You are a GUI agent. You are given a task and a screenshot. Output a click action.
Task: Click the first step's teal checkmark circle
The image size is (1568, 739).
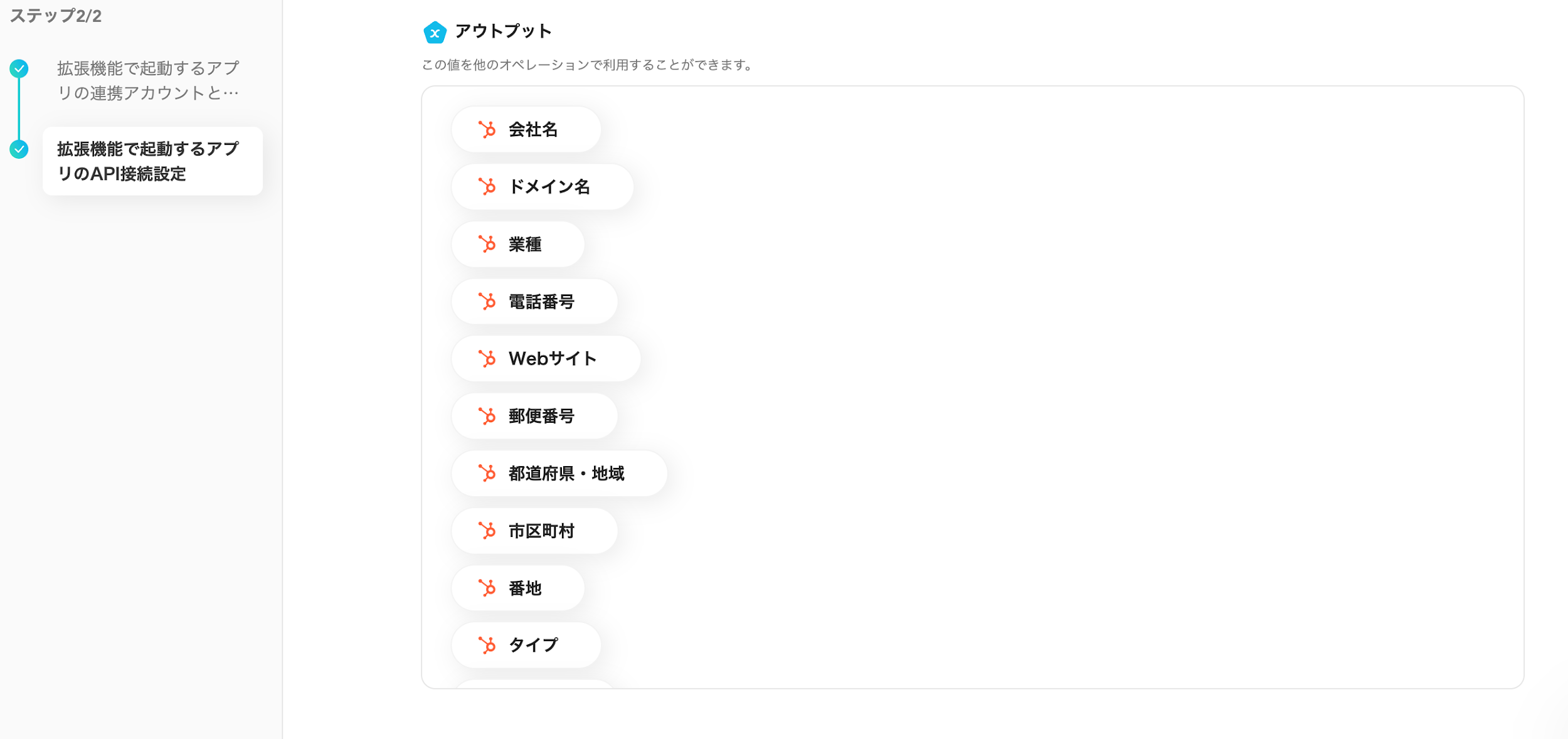pos(19,68)
